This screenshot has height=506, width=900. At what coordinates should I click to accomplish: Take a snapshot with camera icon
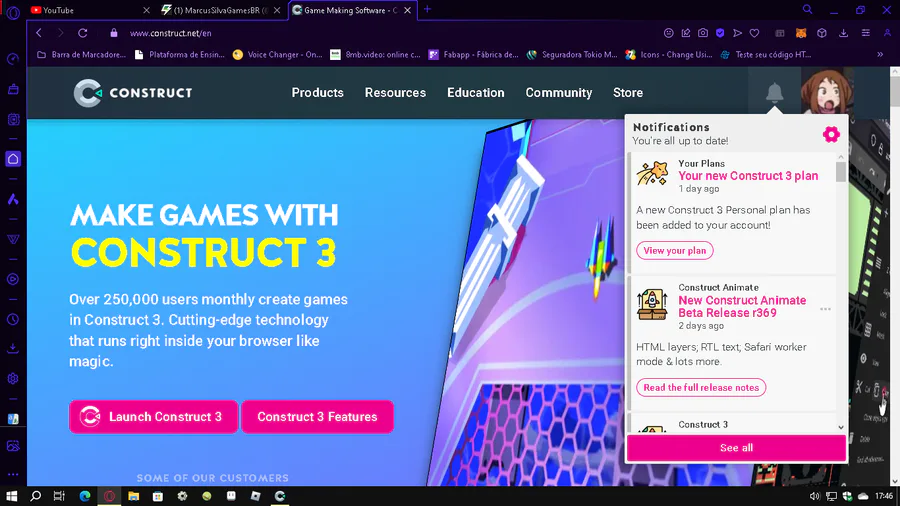[703, 33]
